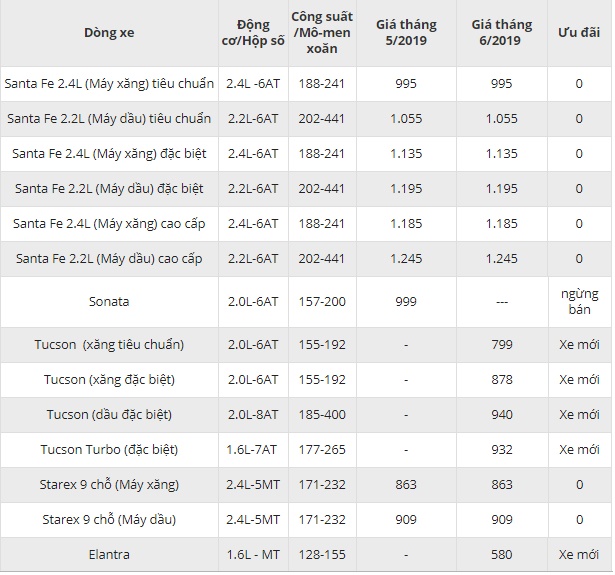This screenshot has width=615, height=575.
Task: Click the Tucson (dầu đặc biệt) cell
Action: (x=109, y=415)
